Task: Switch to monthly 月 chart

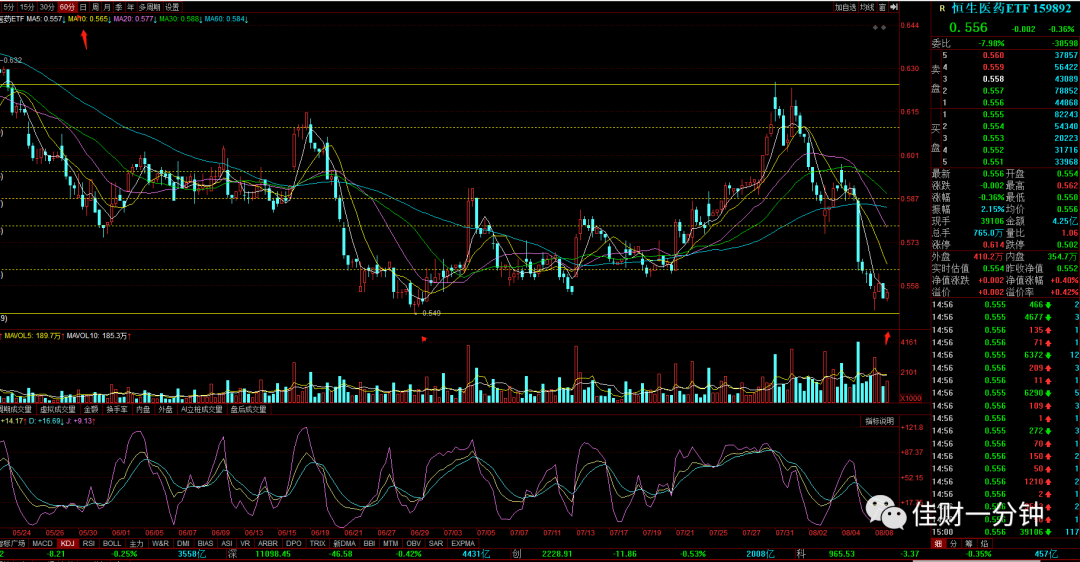Action: coord(107,7)
